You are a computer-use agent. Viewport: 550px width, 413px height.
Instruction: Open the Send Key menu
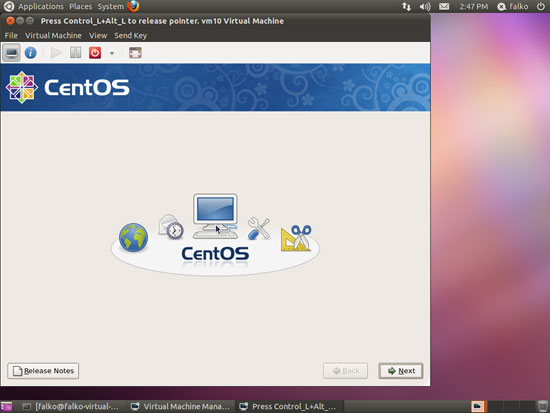point(130,35)
